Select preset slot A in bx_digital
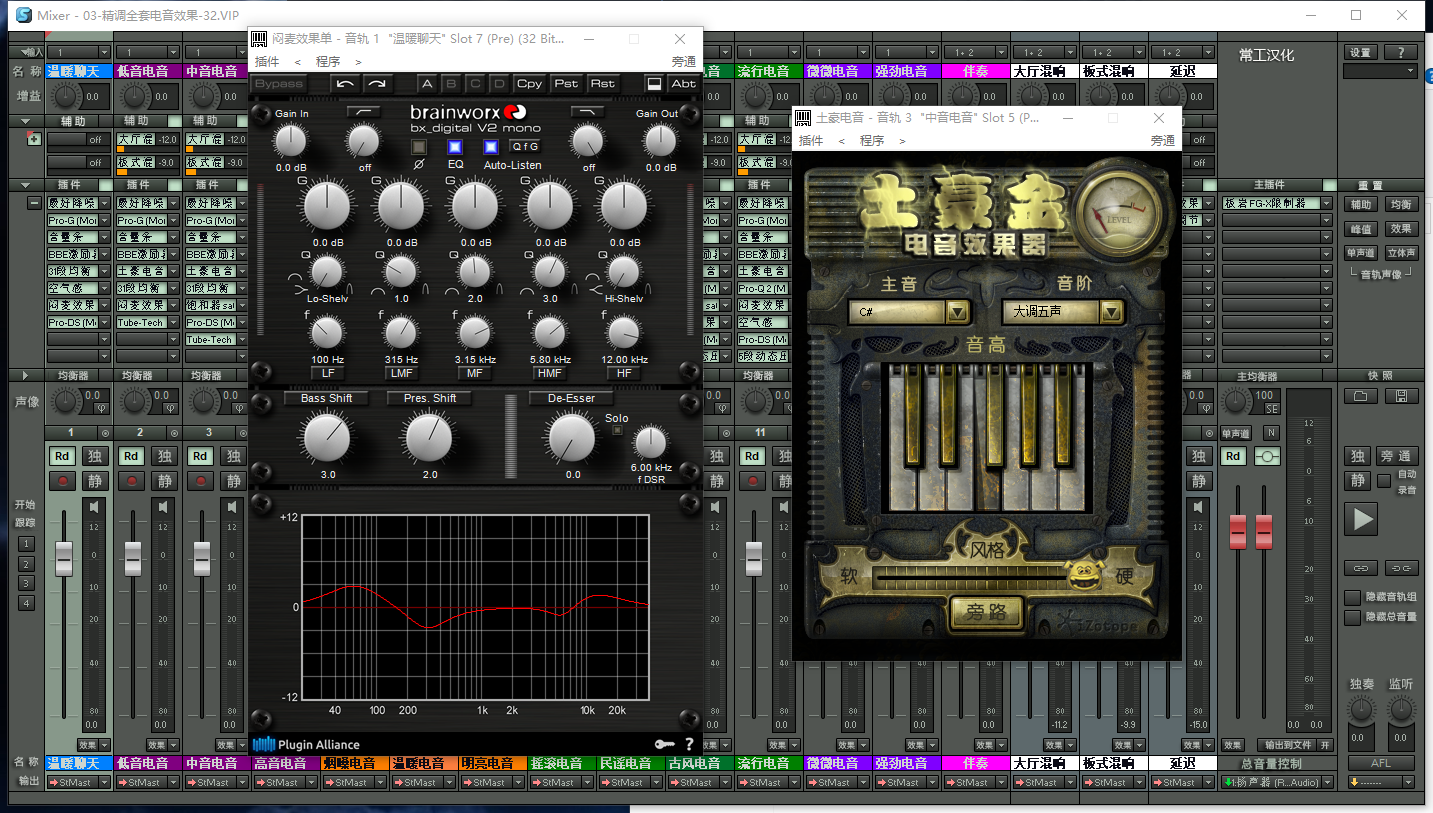The height and width of the screenshot is (813, 1433). pyautogui.click(x=427, y=84)
